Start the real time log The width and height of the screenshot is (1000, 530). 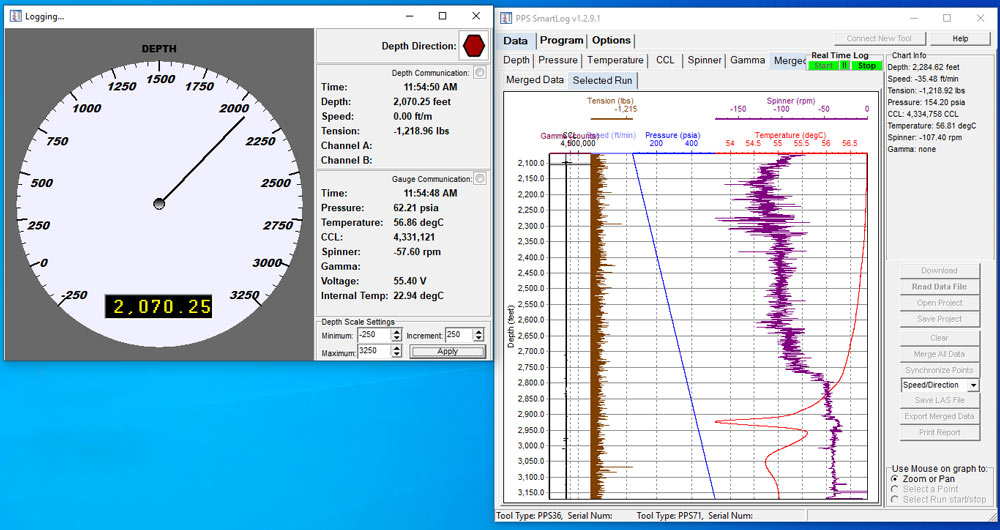click(x=823, y=65)
